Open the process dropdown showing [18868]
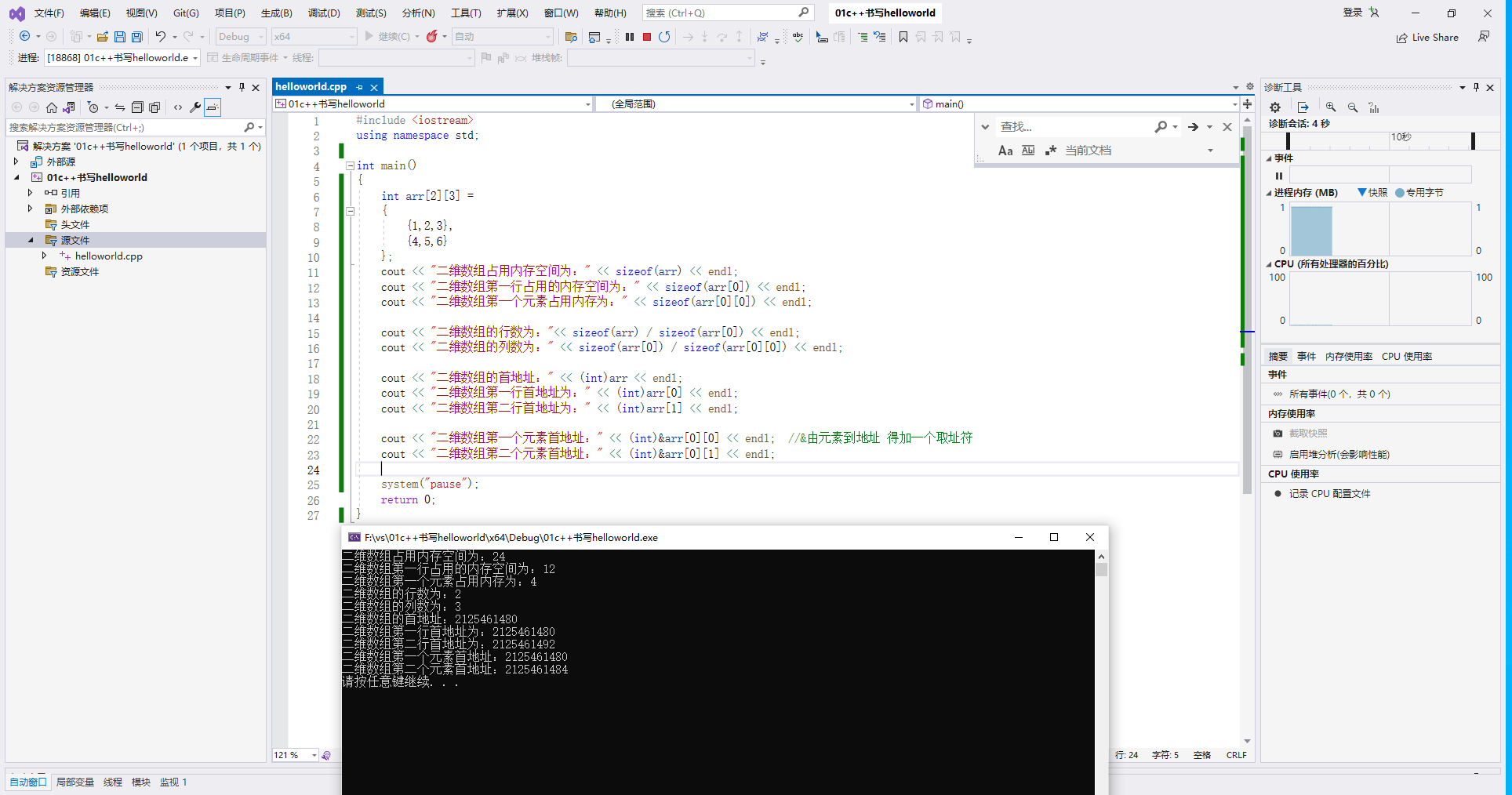 point(123,57)
